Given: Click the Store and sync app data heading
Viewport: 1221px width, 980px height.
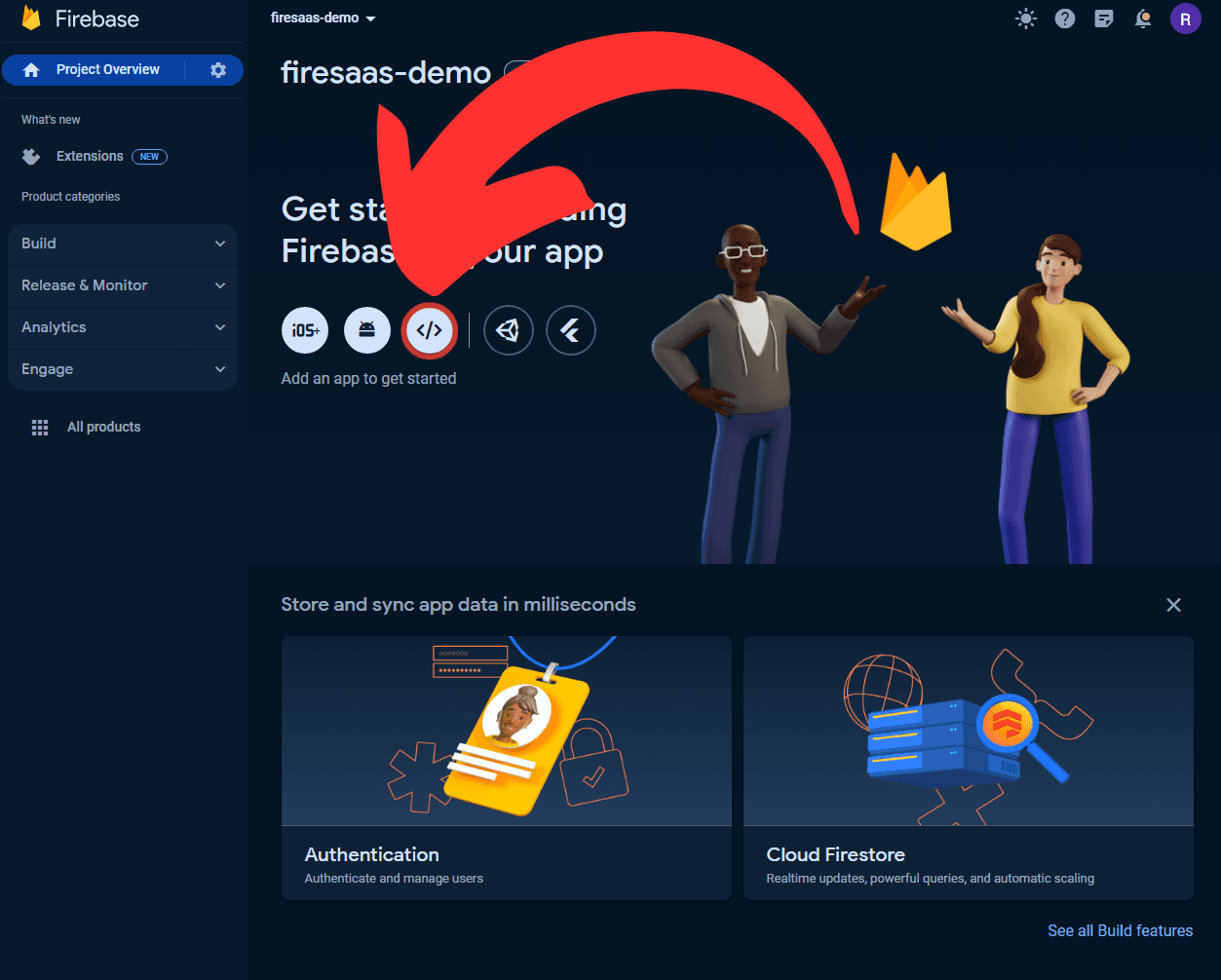Looking at the screenshot, I should [458, 604].
